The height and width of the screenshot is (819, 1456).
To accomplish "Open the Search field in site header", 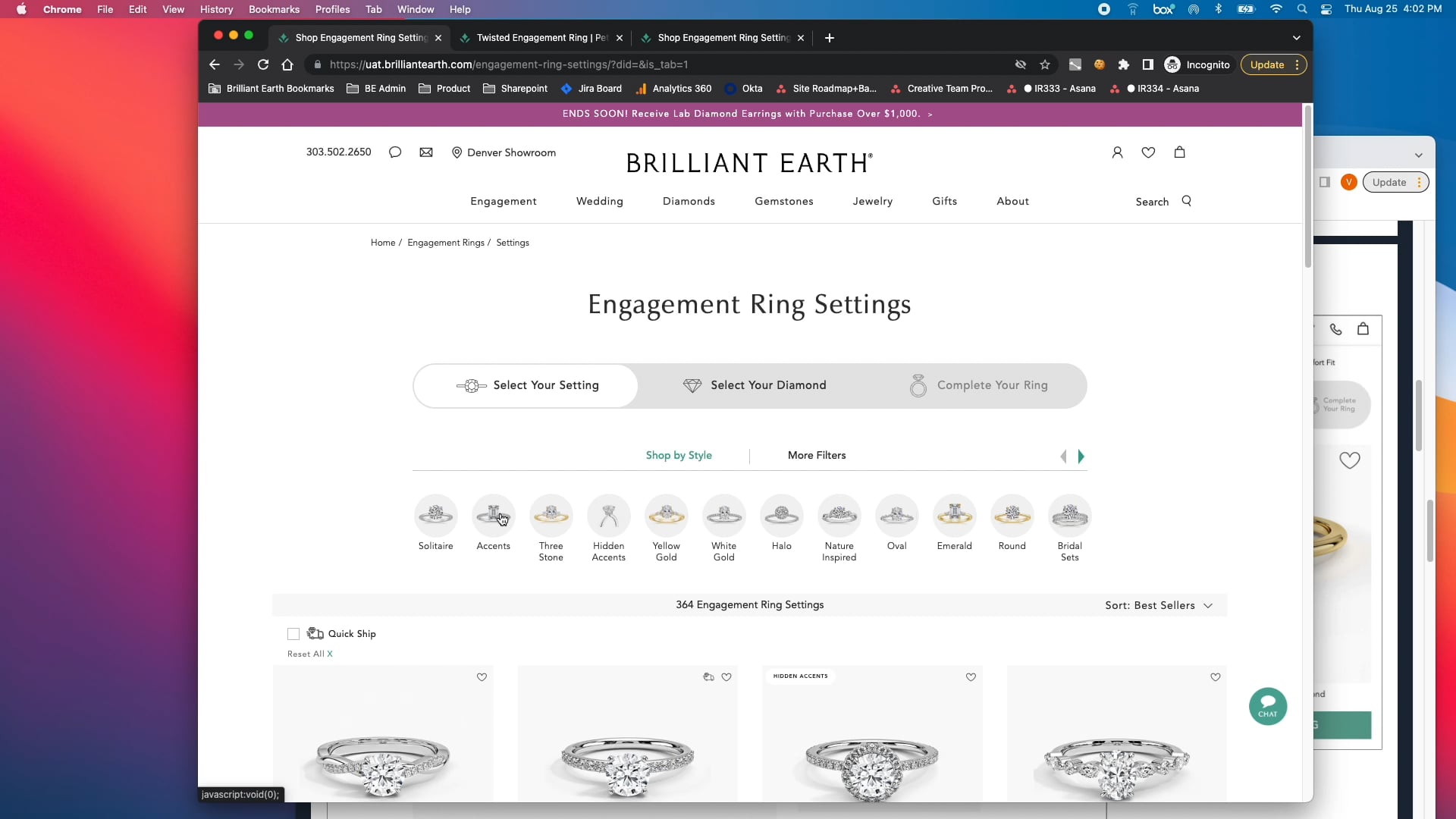I will pos(1163,202).
